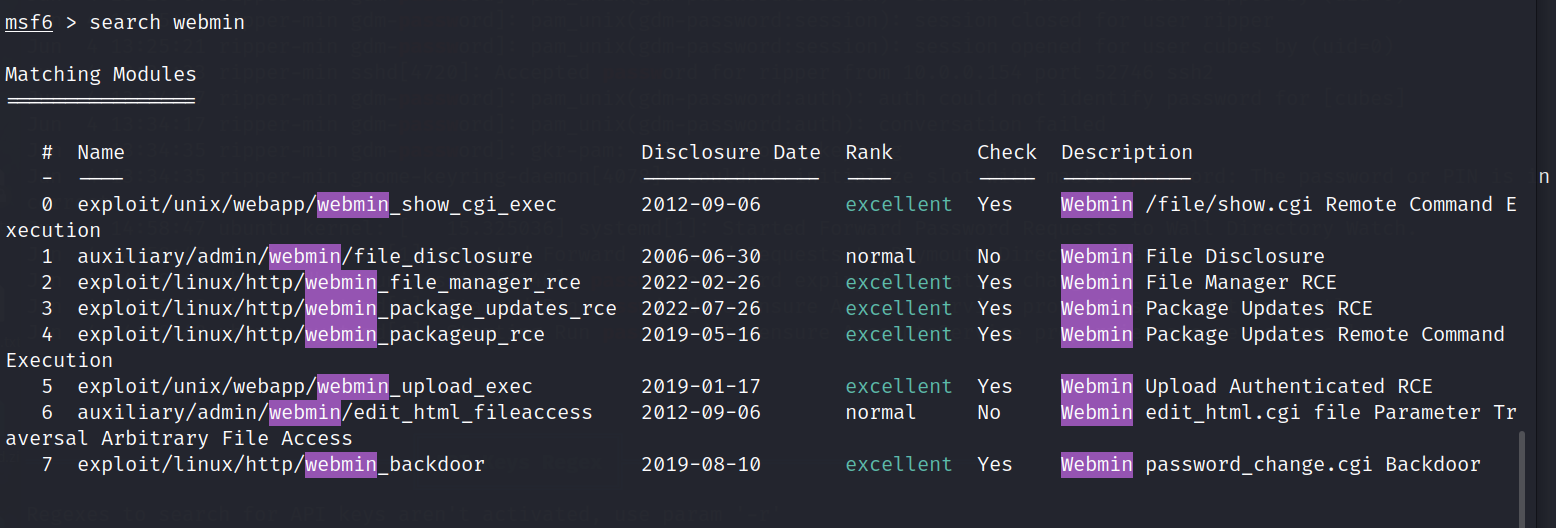Image resolution: width=1556 pixels, height=528 pixels.
Task: Click the Check column header
Action: pyautogui.click(x=1006, y=152)
